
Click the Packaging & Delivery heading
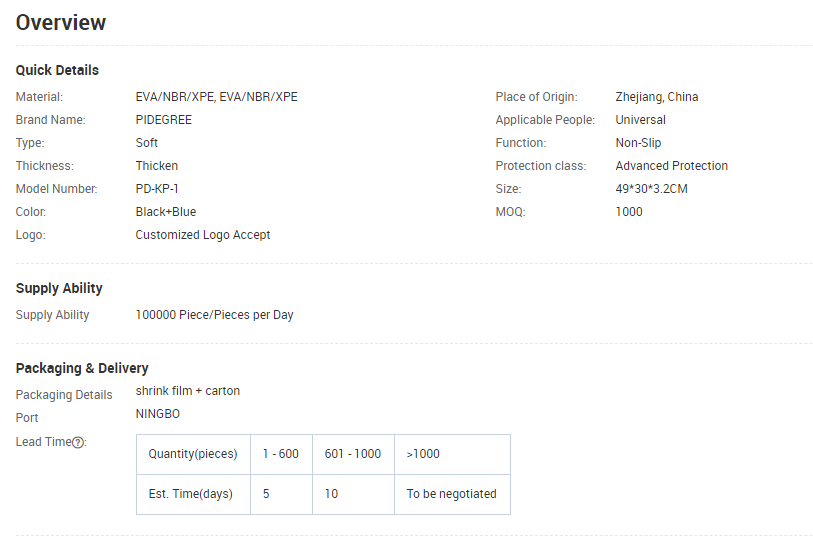coord(82,368)
